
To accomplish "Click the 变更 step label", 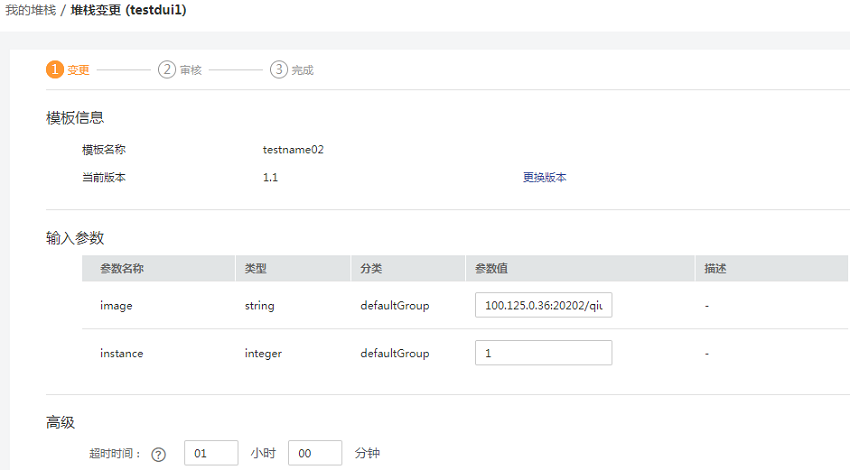I will tap(78, 70).
